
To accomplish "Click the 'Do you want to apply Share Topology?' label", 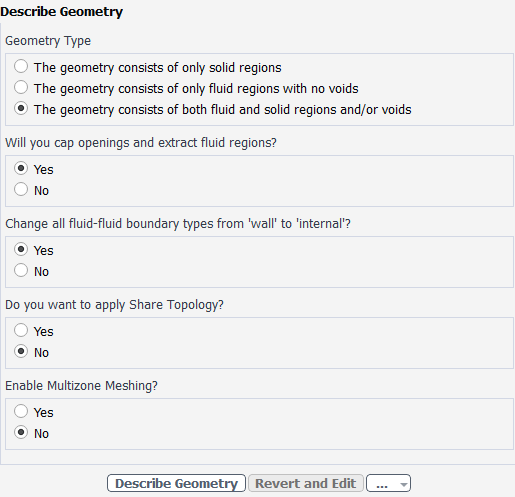I will (x=114, y=305).
